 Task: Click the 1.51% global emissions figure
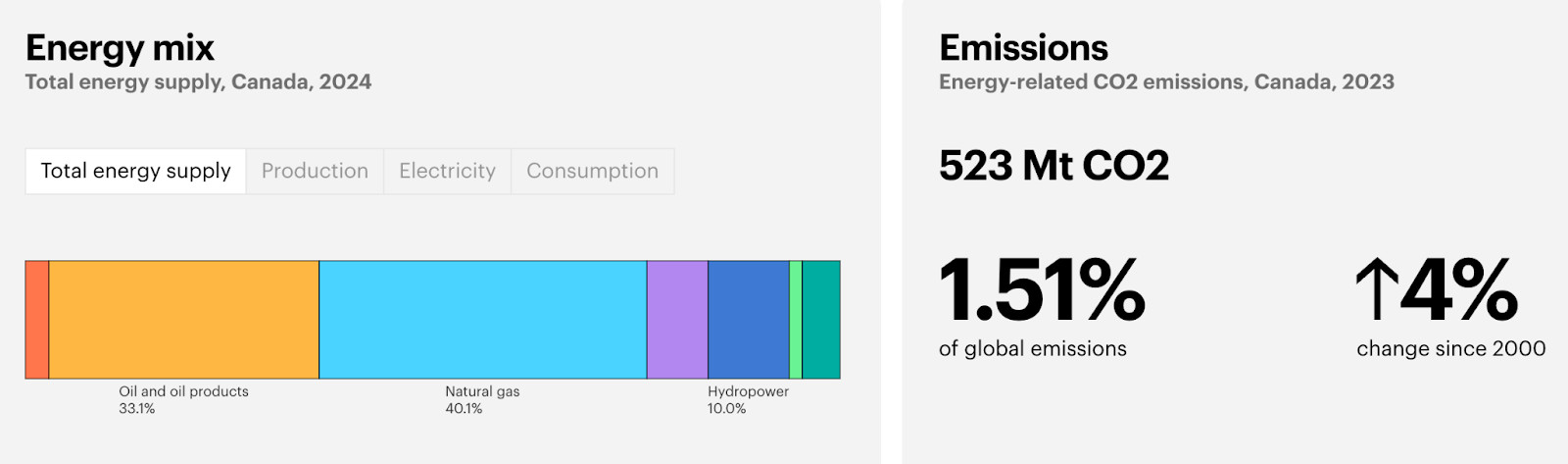click(x=1042, y=290)
